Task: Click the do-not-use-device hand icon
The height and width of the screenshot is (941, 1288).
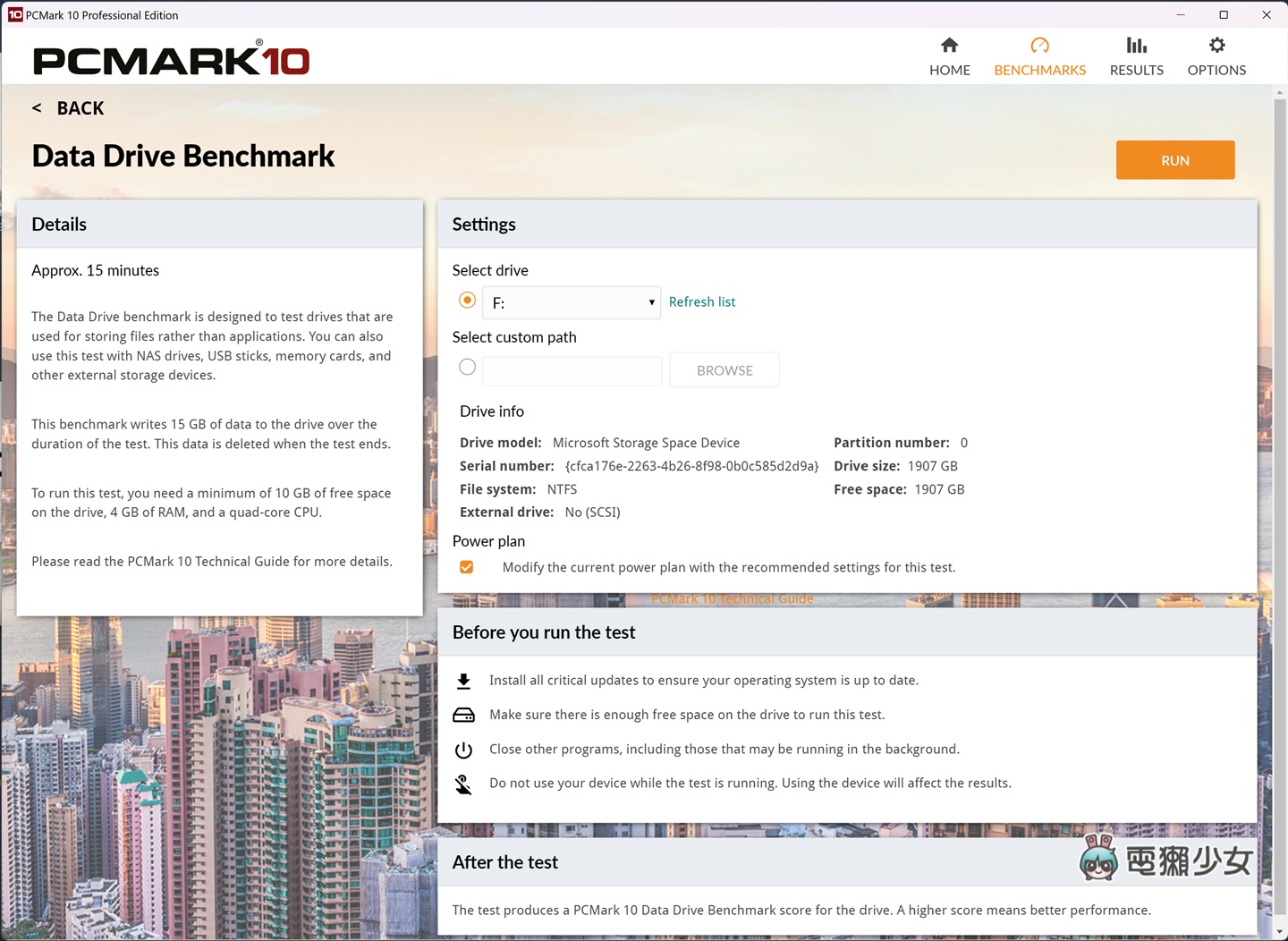Action: (x=463, y=784)
